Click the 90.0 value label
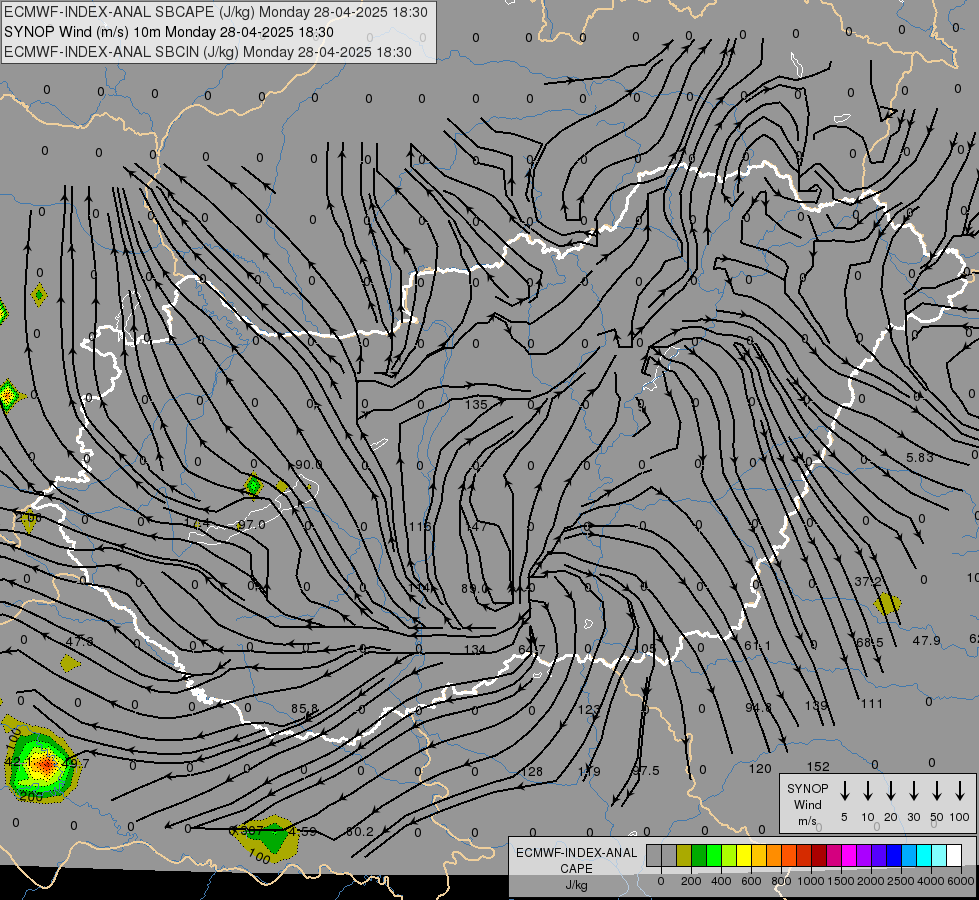 pyautogui.click(x=308, y=464)
